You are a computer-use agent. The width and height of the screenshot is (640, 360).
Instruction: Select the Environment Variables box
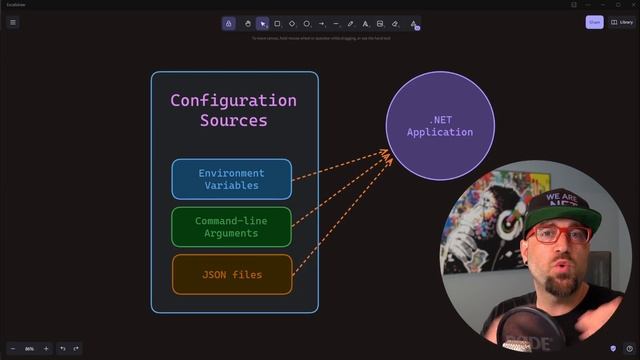click(x=232, y=179)
